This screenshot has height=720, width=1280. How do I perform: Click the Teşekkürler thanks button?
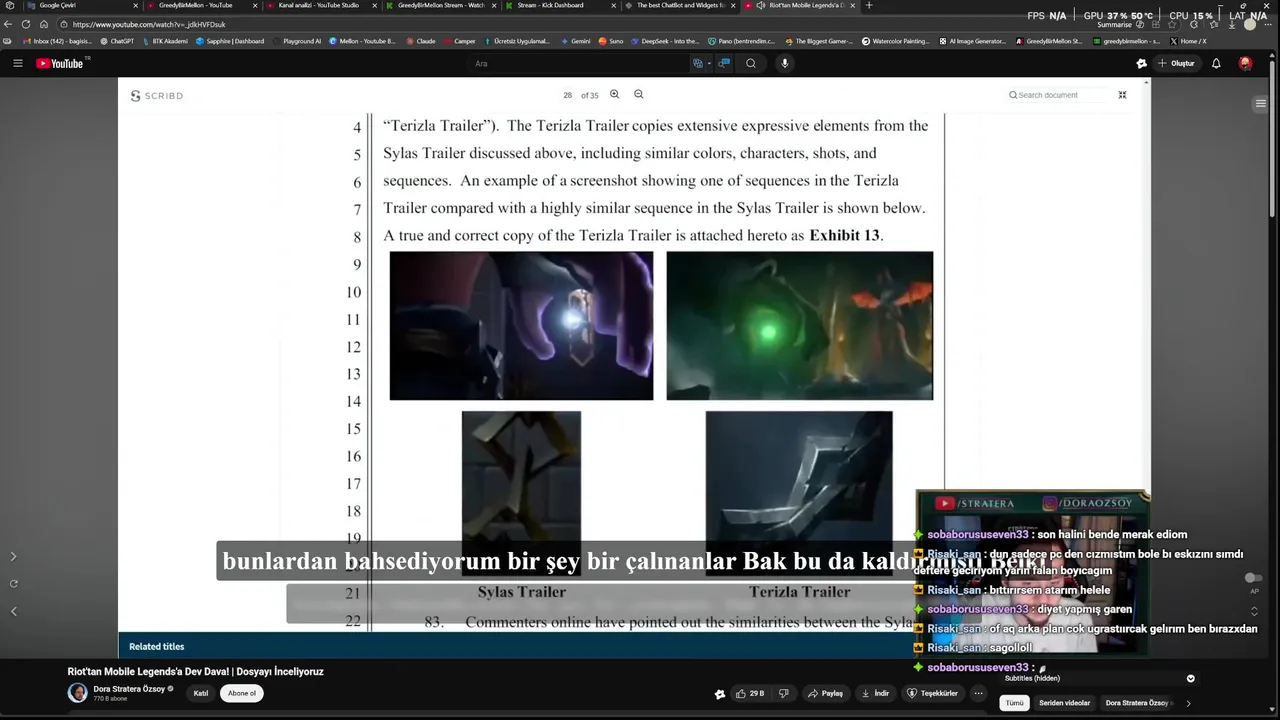coord(932,693)
